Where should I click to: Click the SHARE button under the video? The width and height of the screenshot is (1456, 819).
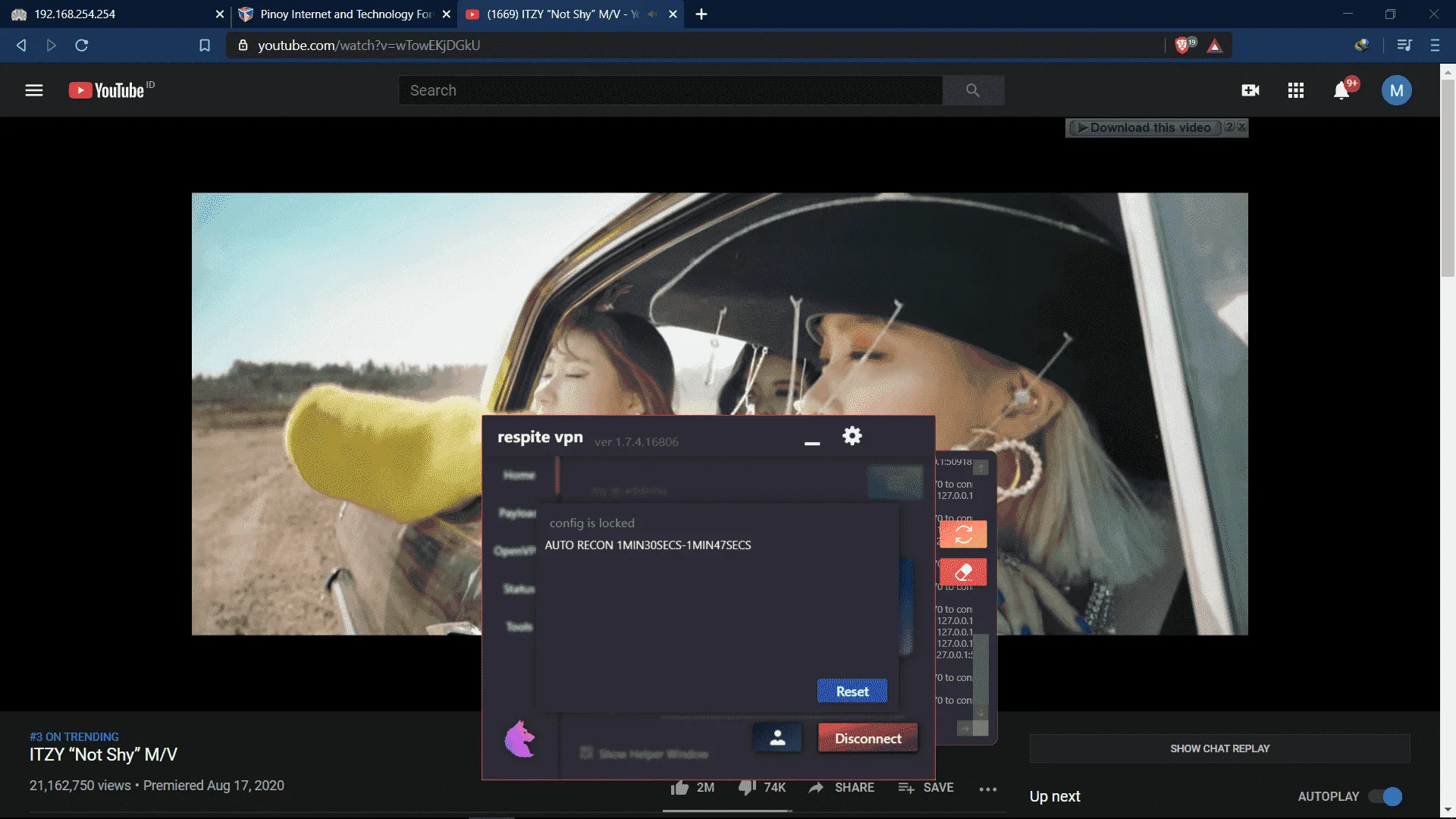[x=841, y=787]
